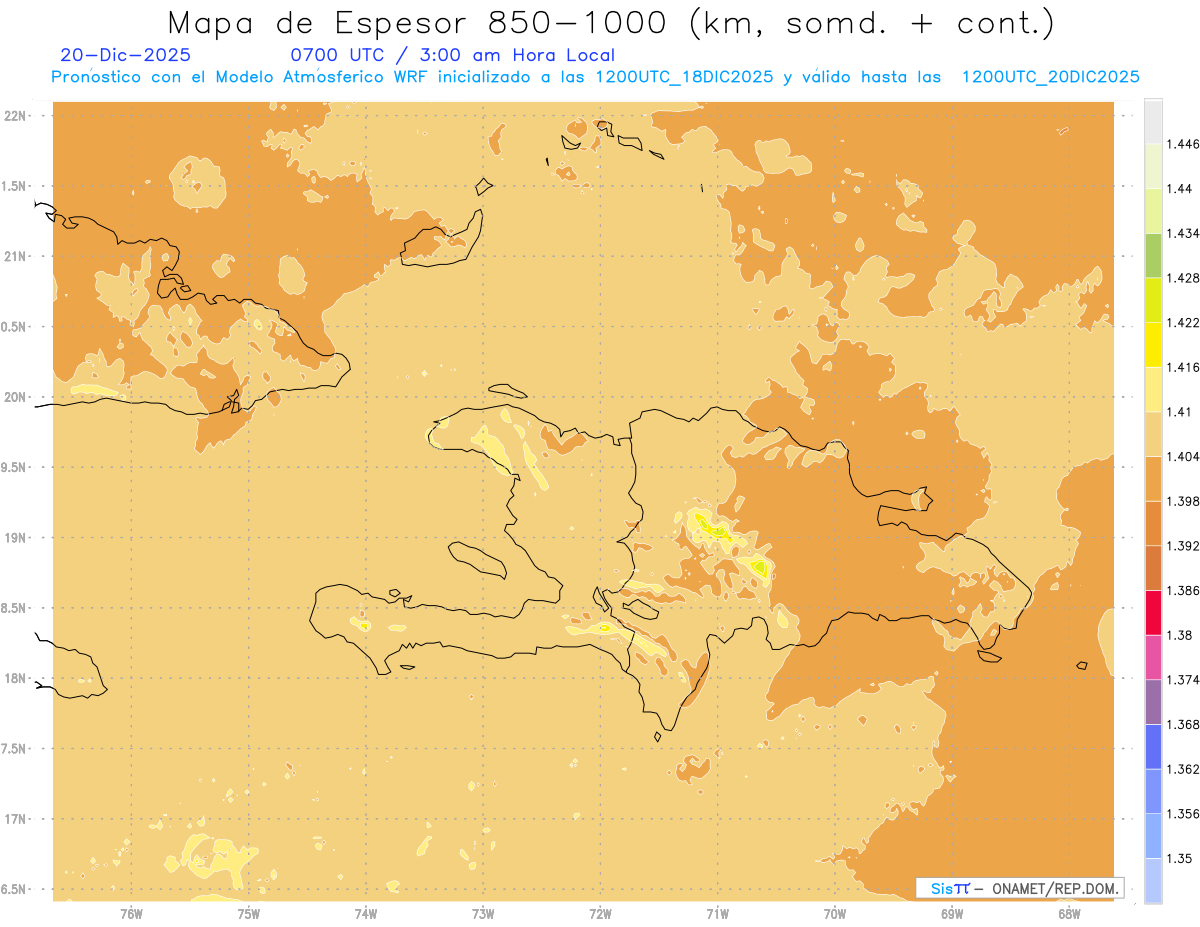Click the colorbar value 1.362

coord(1184,769)
